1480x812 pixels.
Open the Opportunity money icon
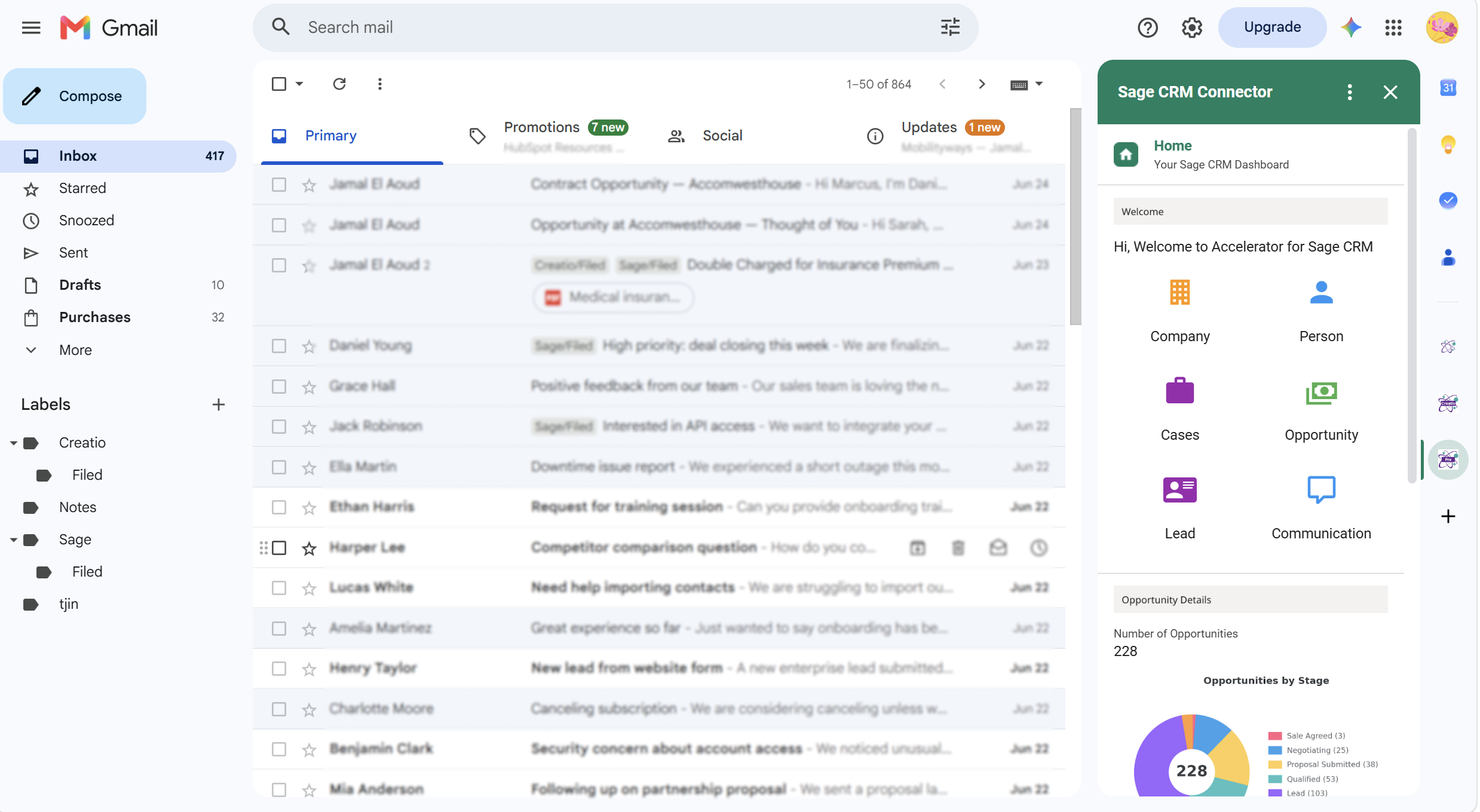click(1321, 392)
